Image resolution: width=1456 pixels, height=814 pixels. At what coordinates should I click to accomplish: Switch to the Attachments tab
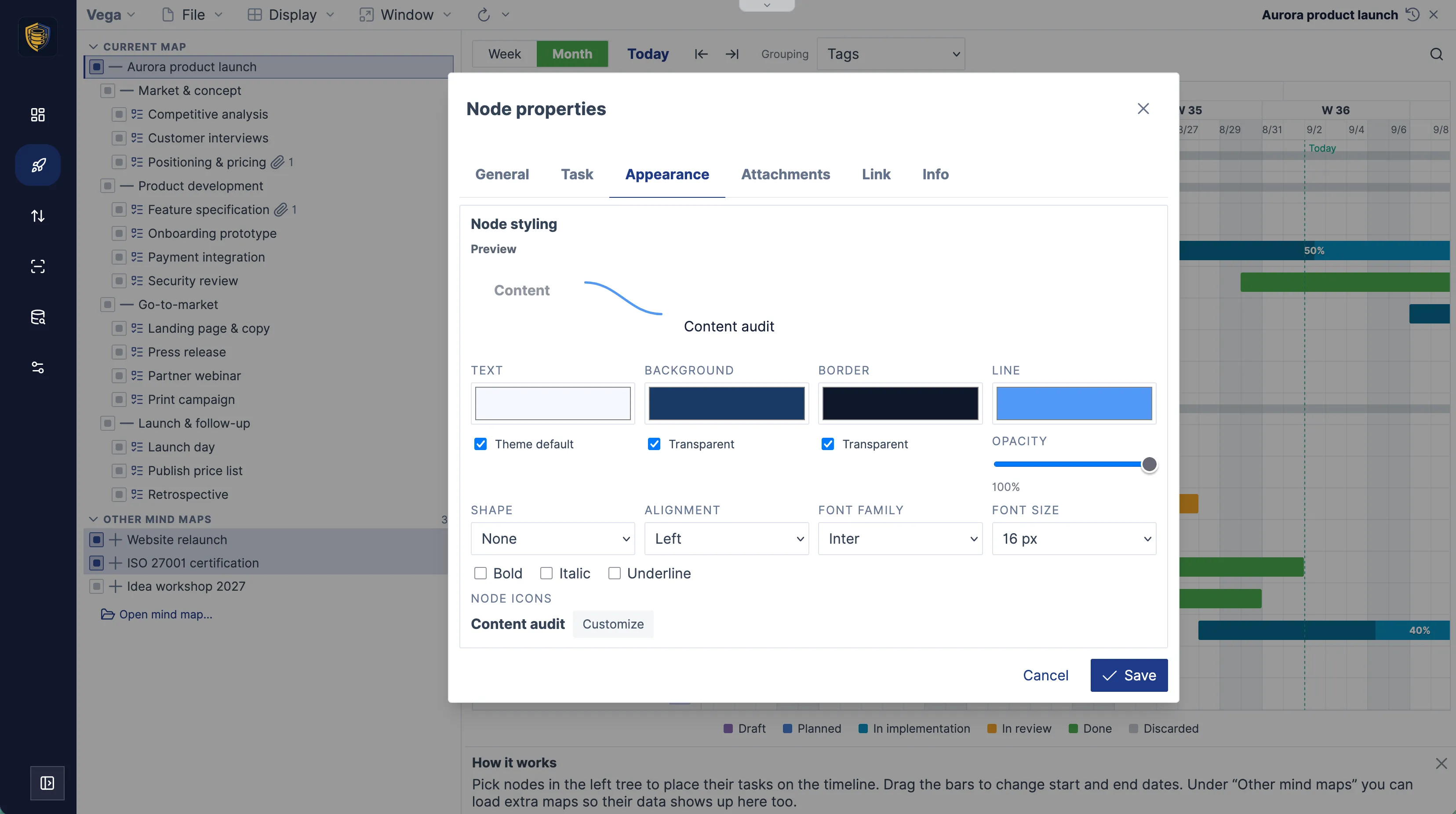785,174
